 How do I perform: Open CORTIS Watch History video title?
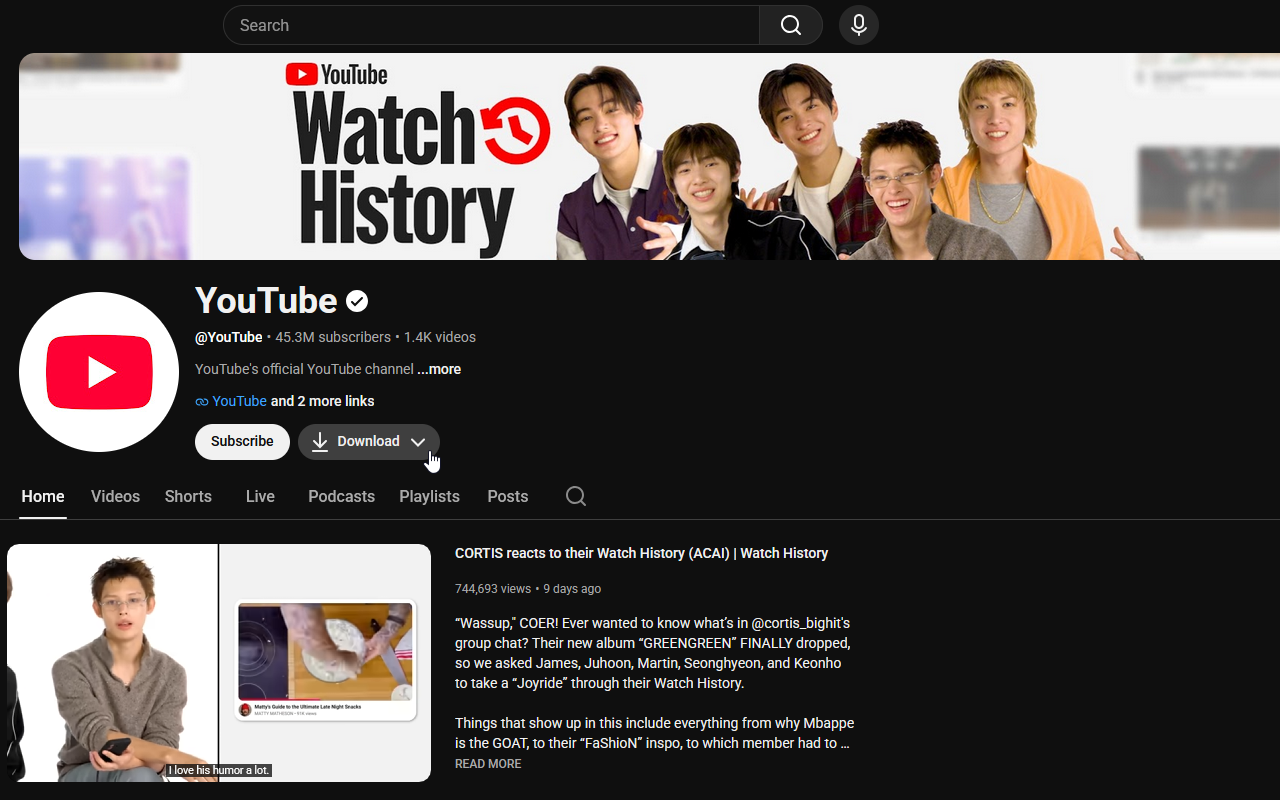pos(642,553)
